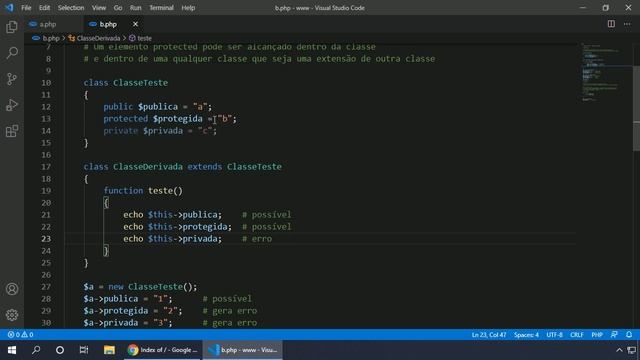Open Cortana from the taskbar
This screenshot has height=360, width=640.
60,350
